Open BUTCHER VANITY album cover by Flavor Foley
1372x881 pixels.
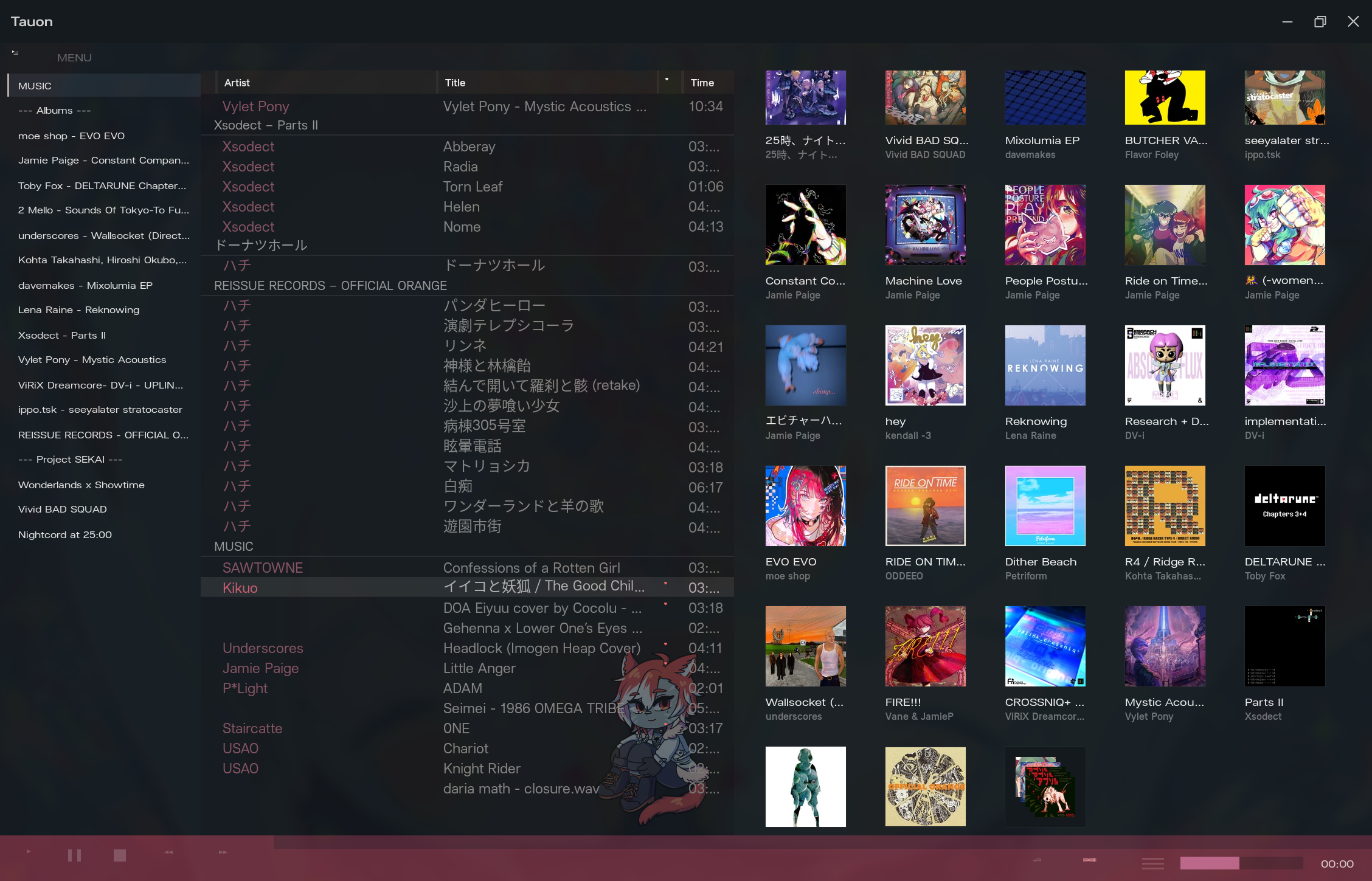point(1165,98)
